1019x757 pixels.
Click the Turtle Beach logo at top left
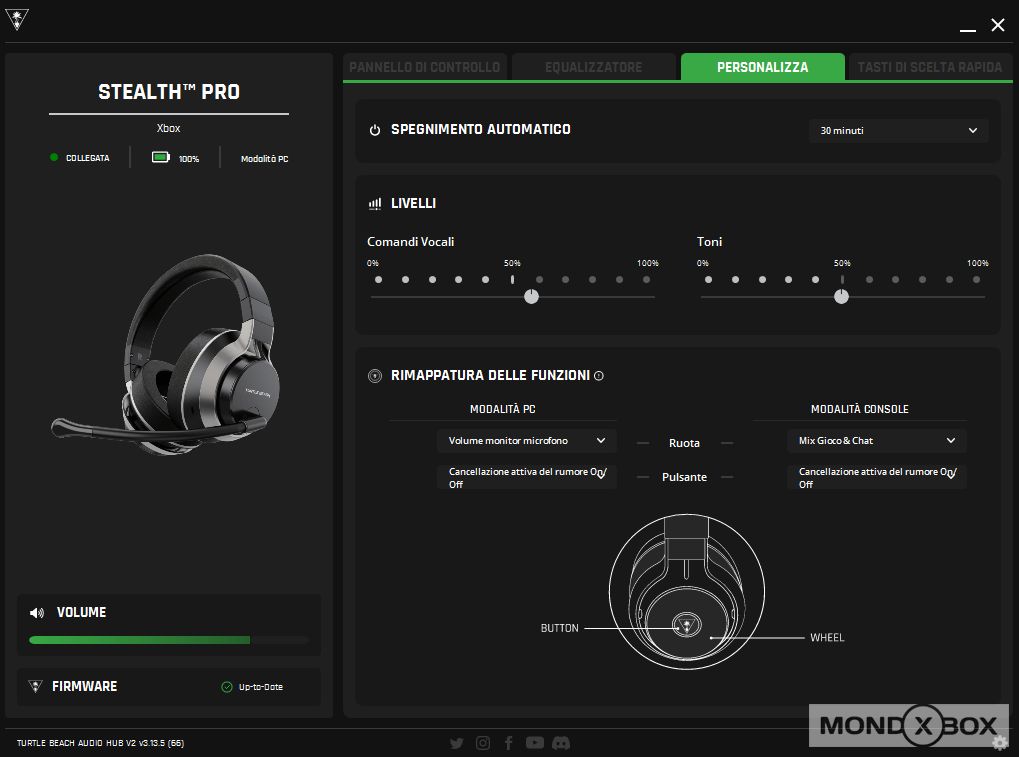17,21
